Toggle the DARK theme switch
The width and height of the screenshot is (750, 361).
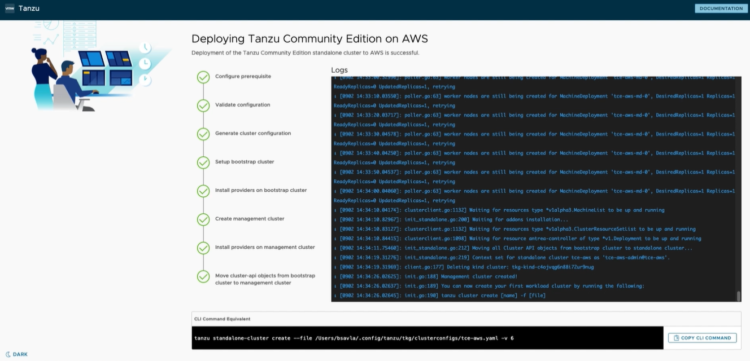[17, 354]
